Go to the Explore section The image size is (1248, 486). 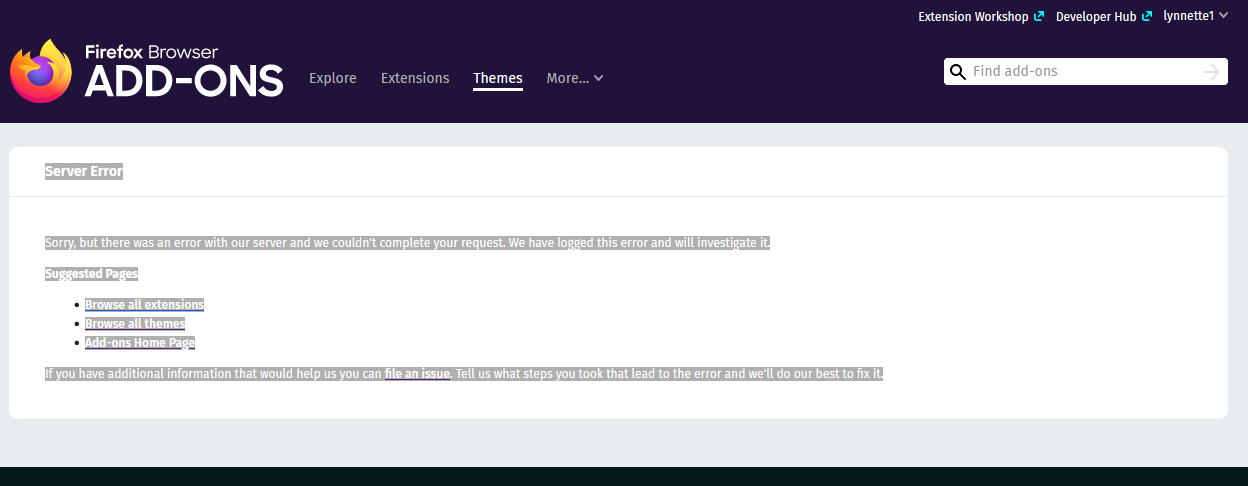(x=333, y=78)
